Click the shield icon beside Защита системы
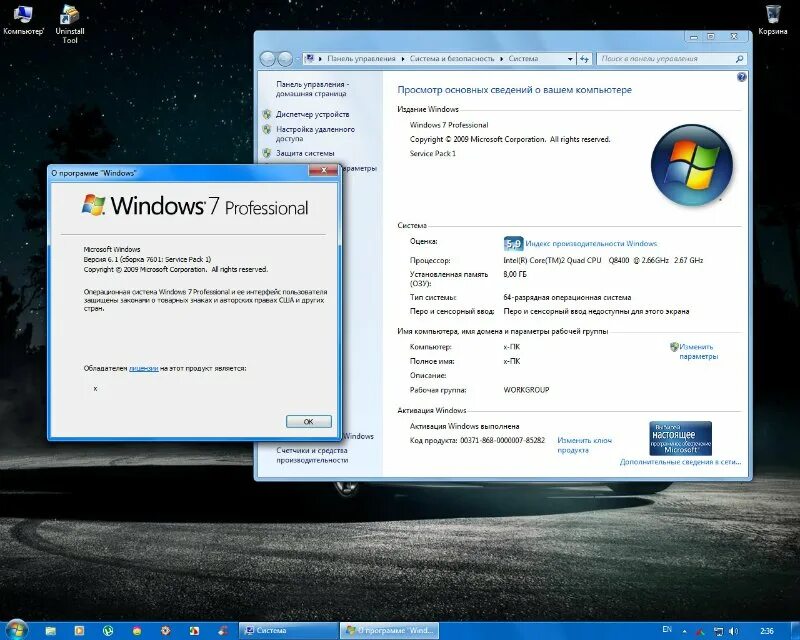The image size is (800, 640). click(x=267, y=153)
